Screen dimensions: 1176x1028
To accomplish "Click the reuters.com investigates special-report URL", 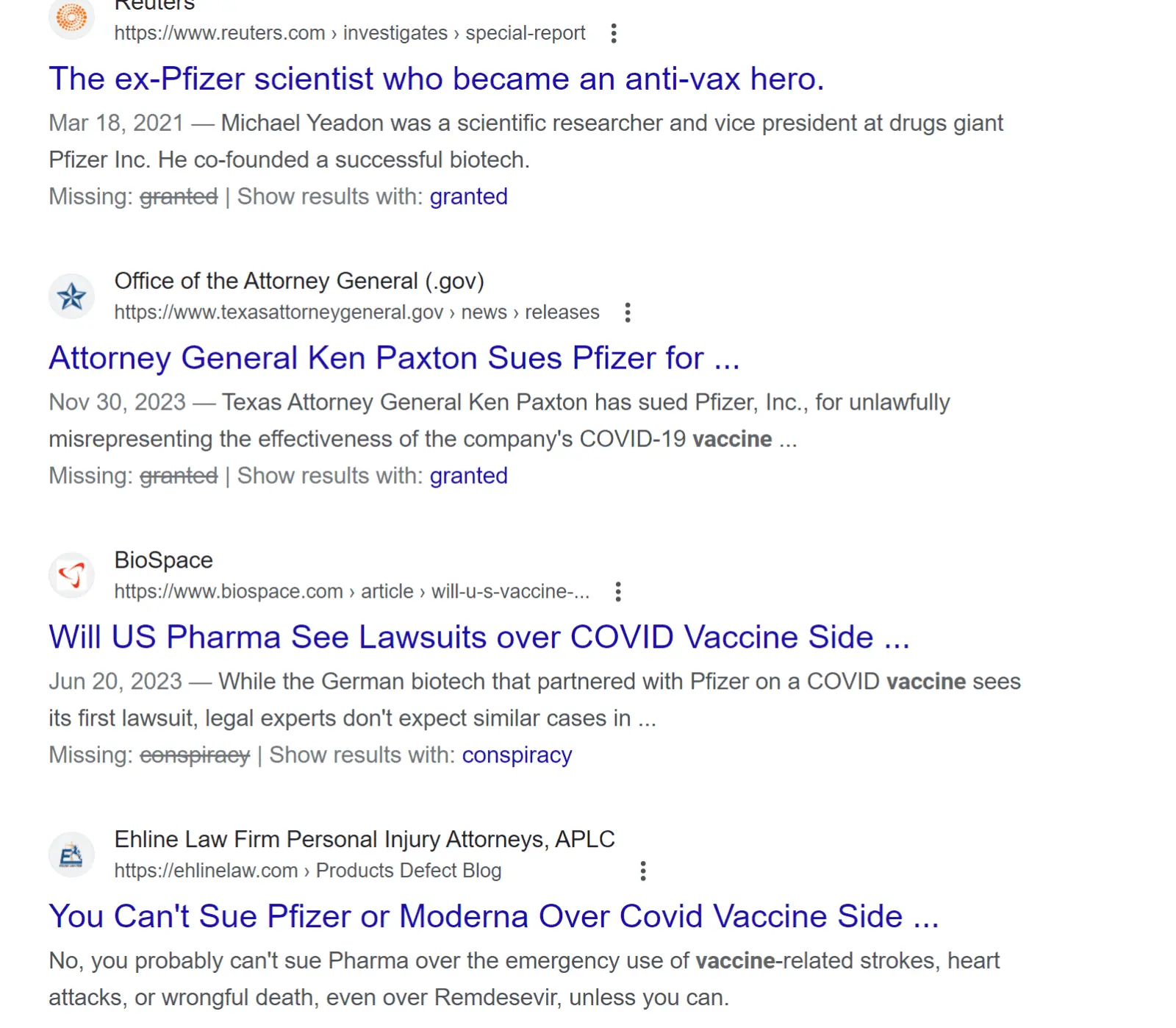I will click(349, 33).
